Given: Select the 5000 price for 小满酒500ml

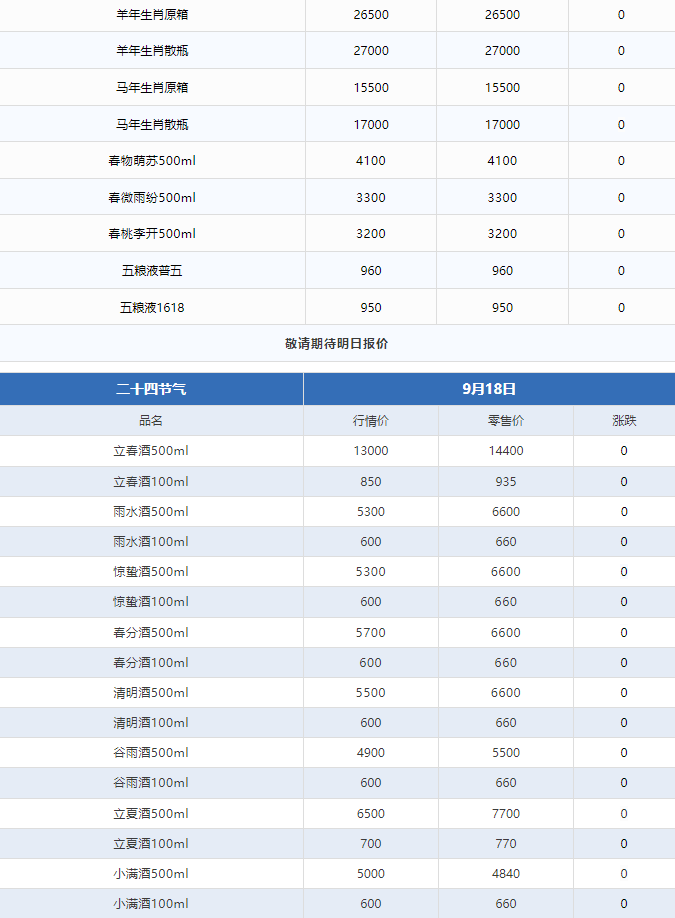Looking at the screenshot, I should pos(371,874).
